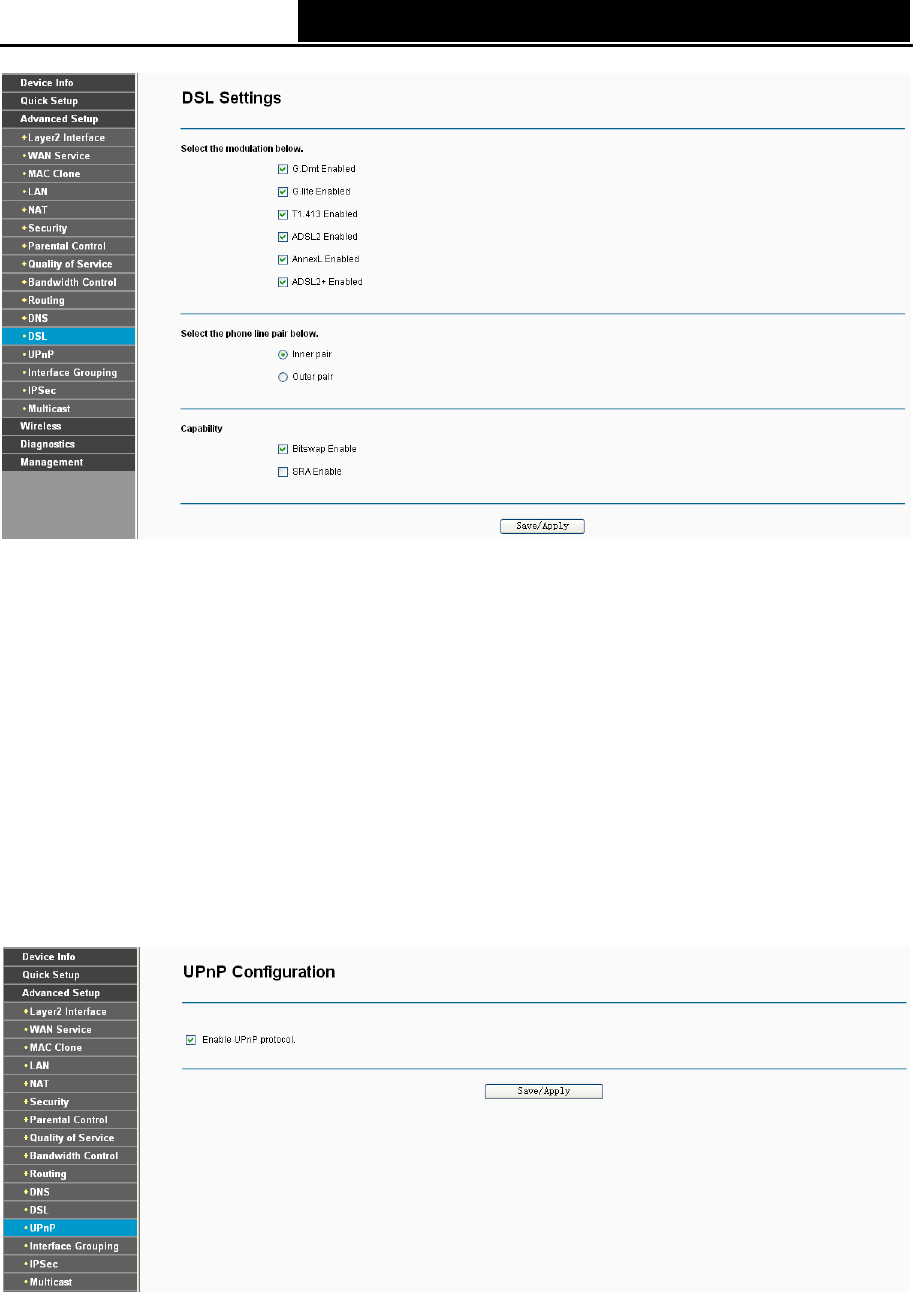The image size is (913, 1292).
Task: Open the Management menu section
Action: 68,462
